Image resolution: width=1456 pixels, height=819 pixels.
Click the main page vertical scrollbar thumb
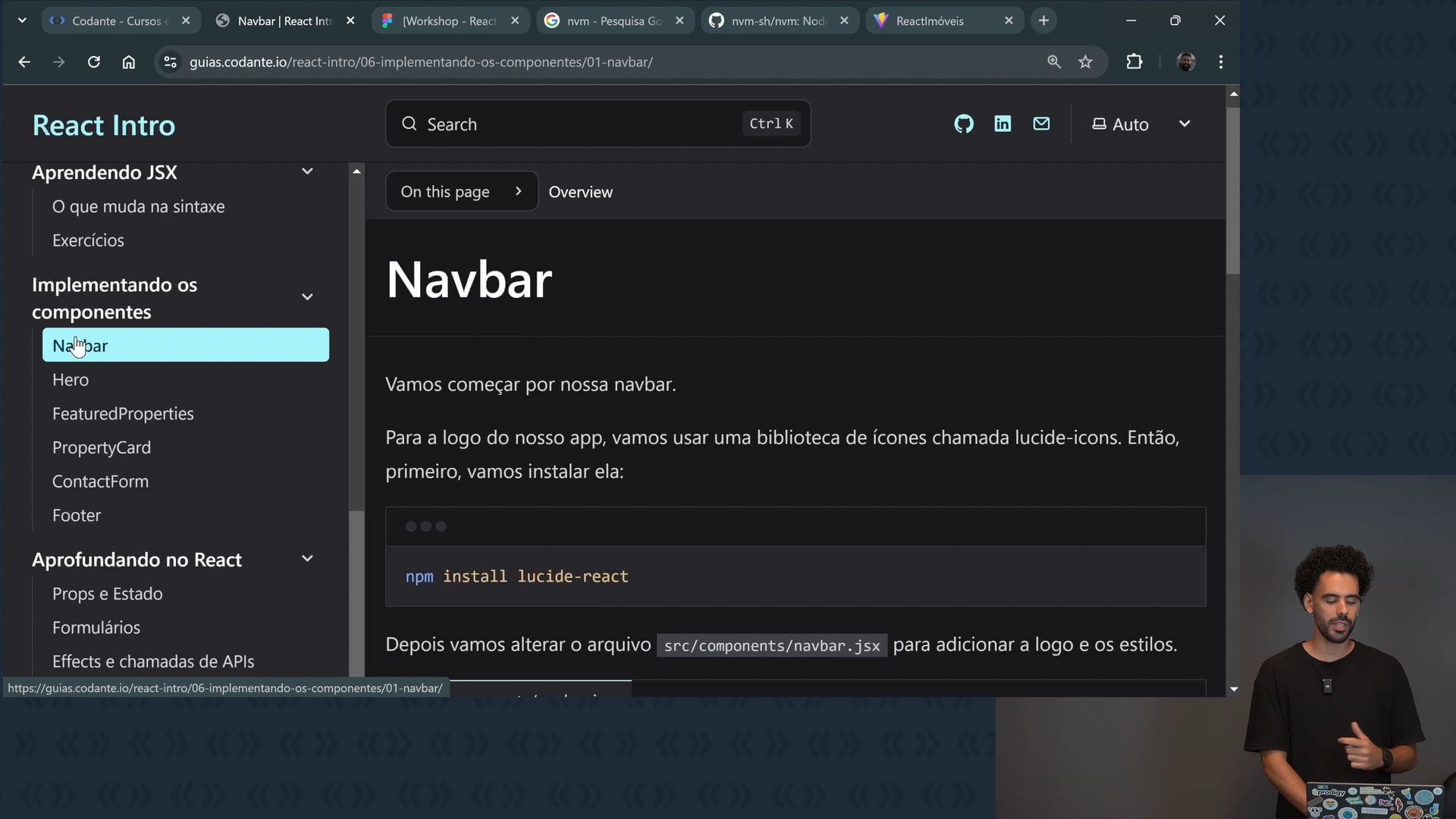click(1233, 190)
